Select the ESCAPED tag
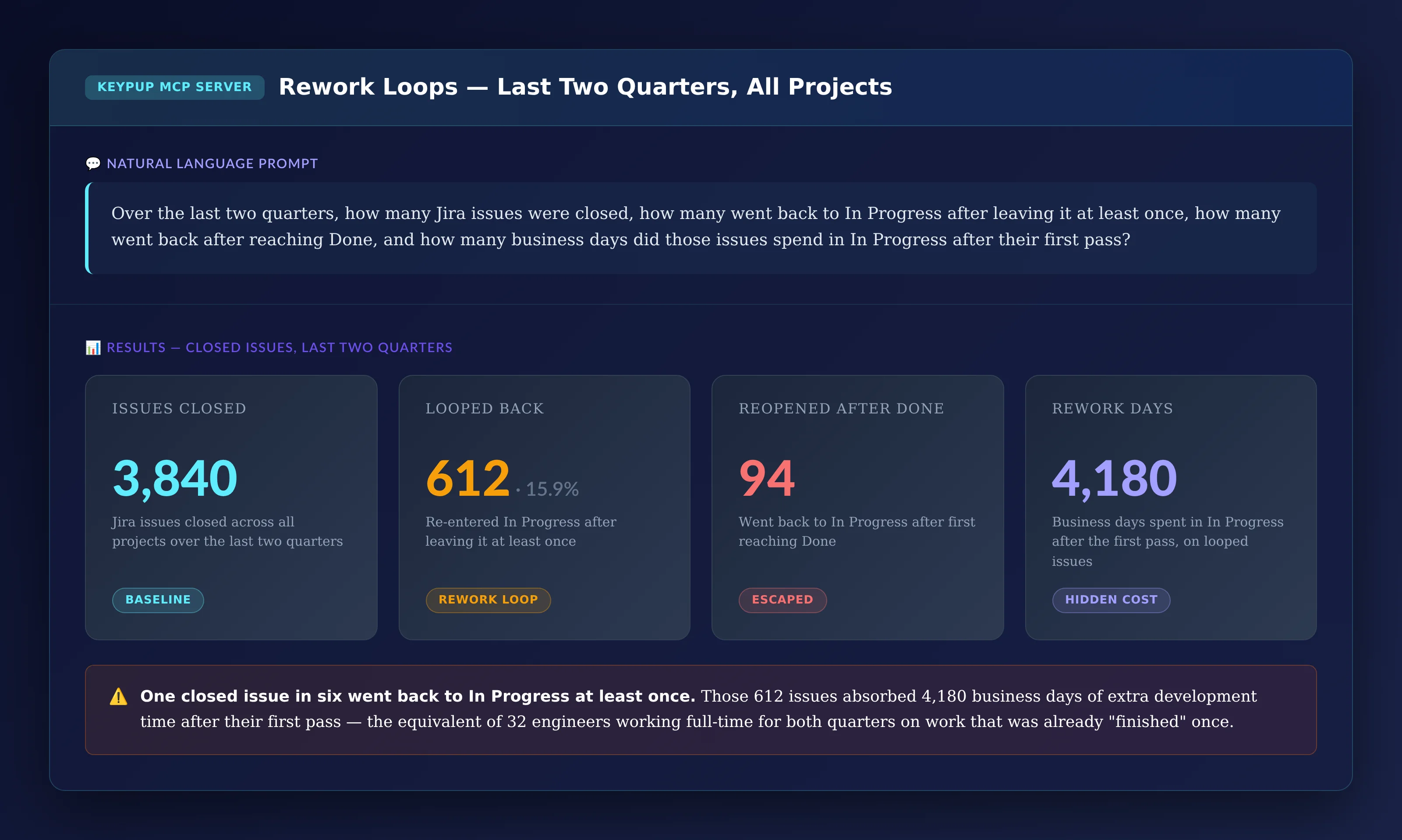This screenshot has height=840, width=1402. pos(782,600)
